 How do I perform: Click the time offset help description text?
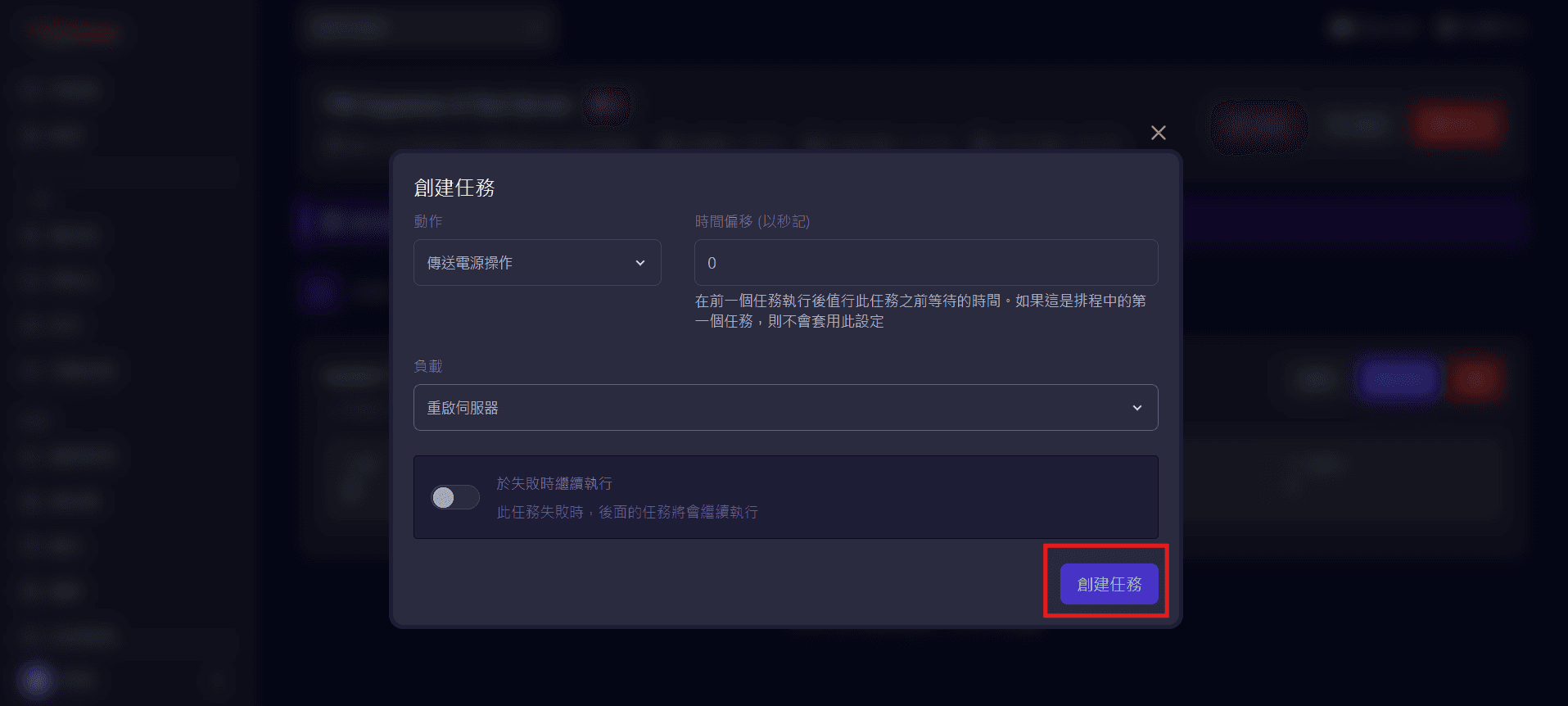point(920,311)
